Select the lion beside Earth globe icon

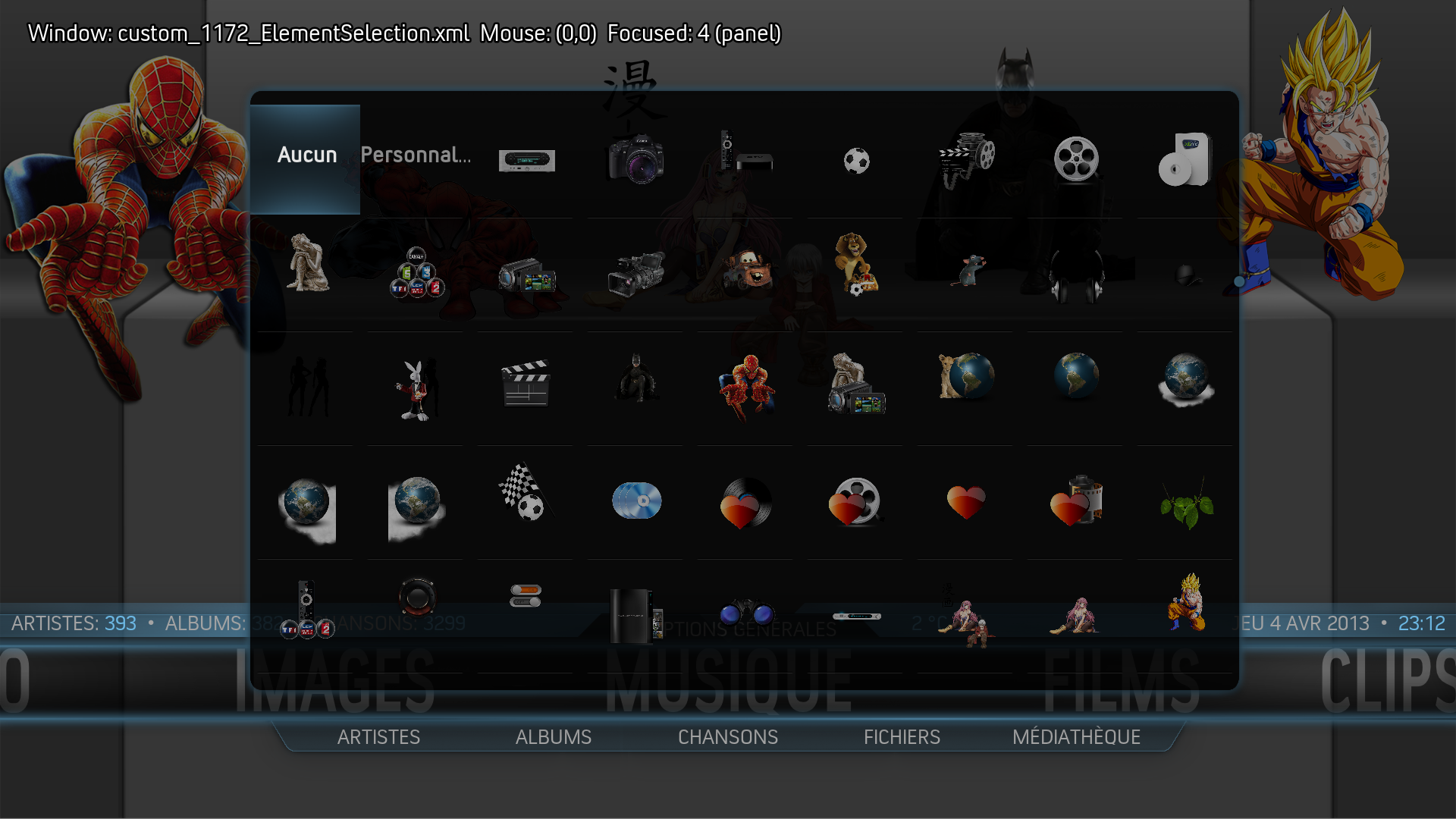(965, 375)
